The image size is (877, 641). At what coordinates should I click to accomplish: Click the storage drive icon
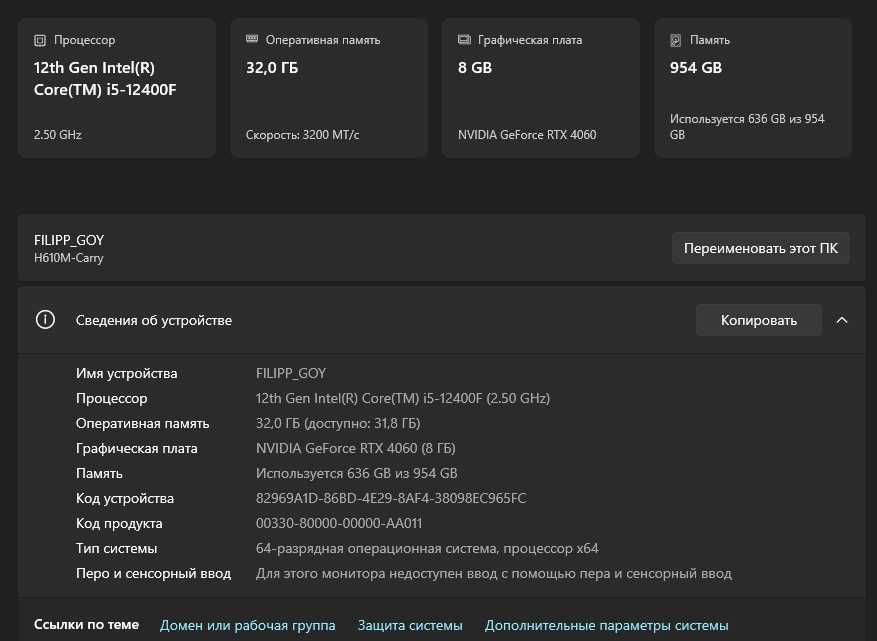[x=676, y=40]
